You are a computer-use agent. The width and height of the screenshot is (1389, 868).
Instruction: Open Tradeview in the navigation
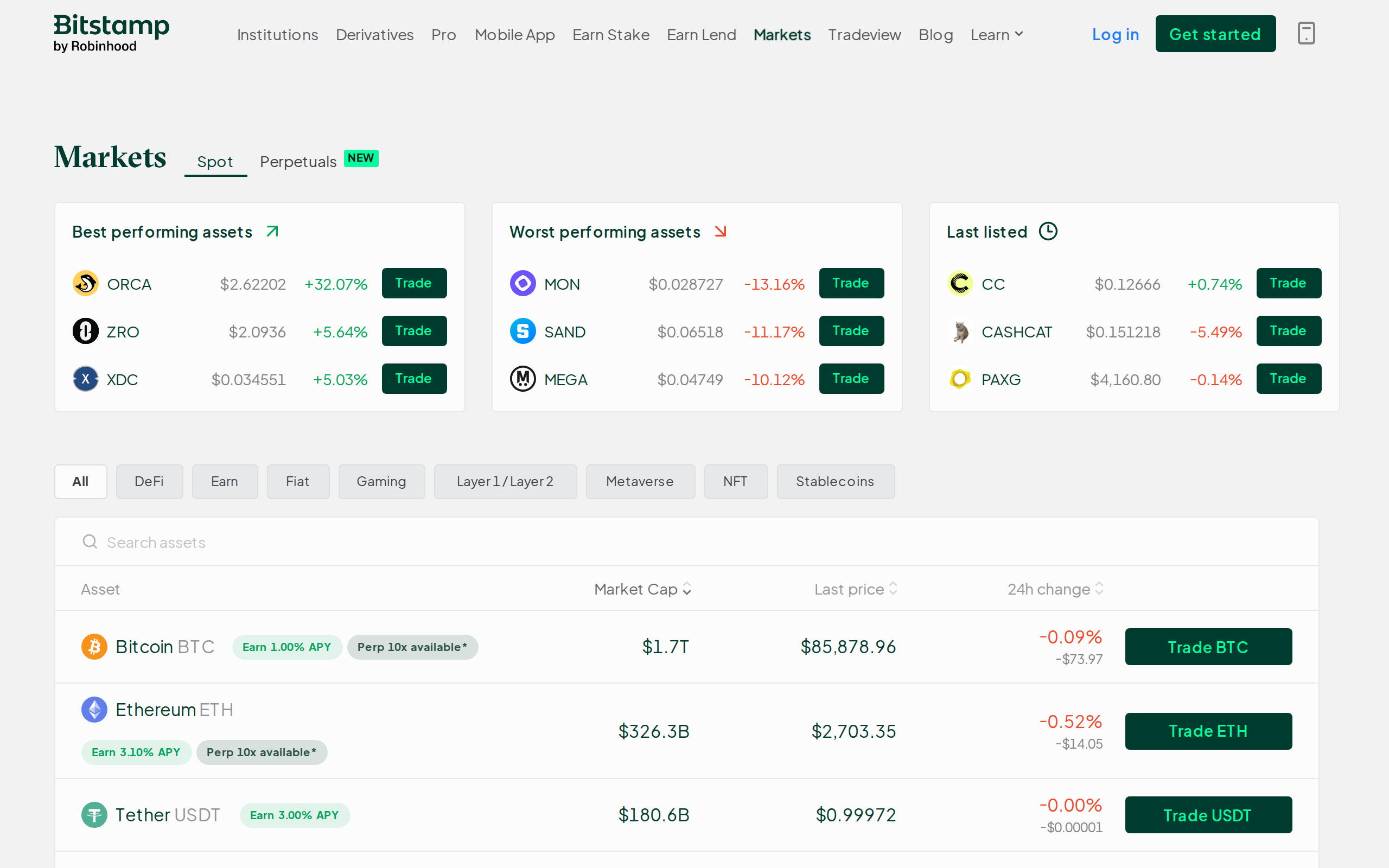tap(864, 34)
